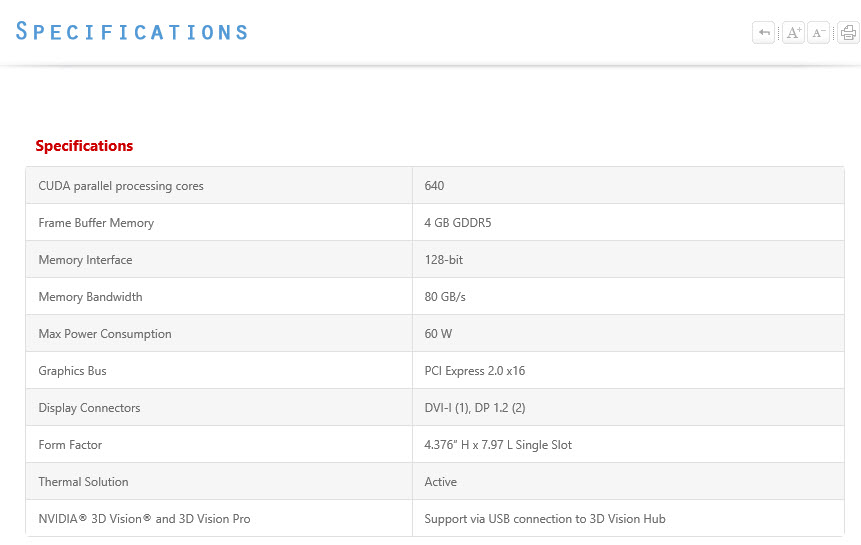Screen dimensions: 861x545
Task: Click the red Specifications table heading
Action: click(x=84, y=146)
